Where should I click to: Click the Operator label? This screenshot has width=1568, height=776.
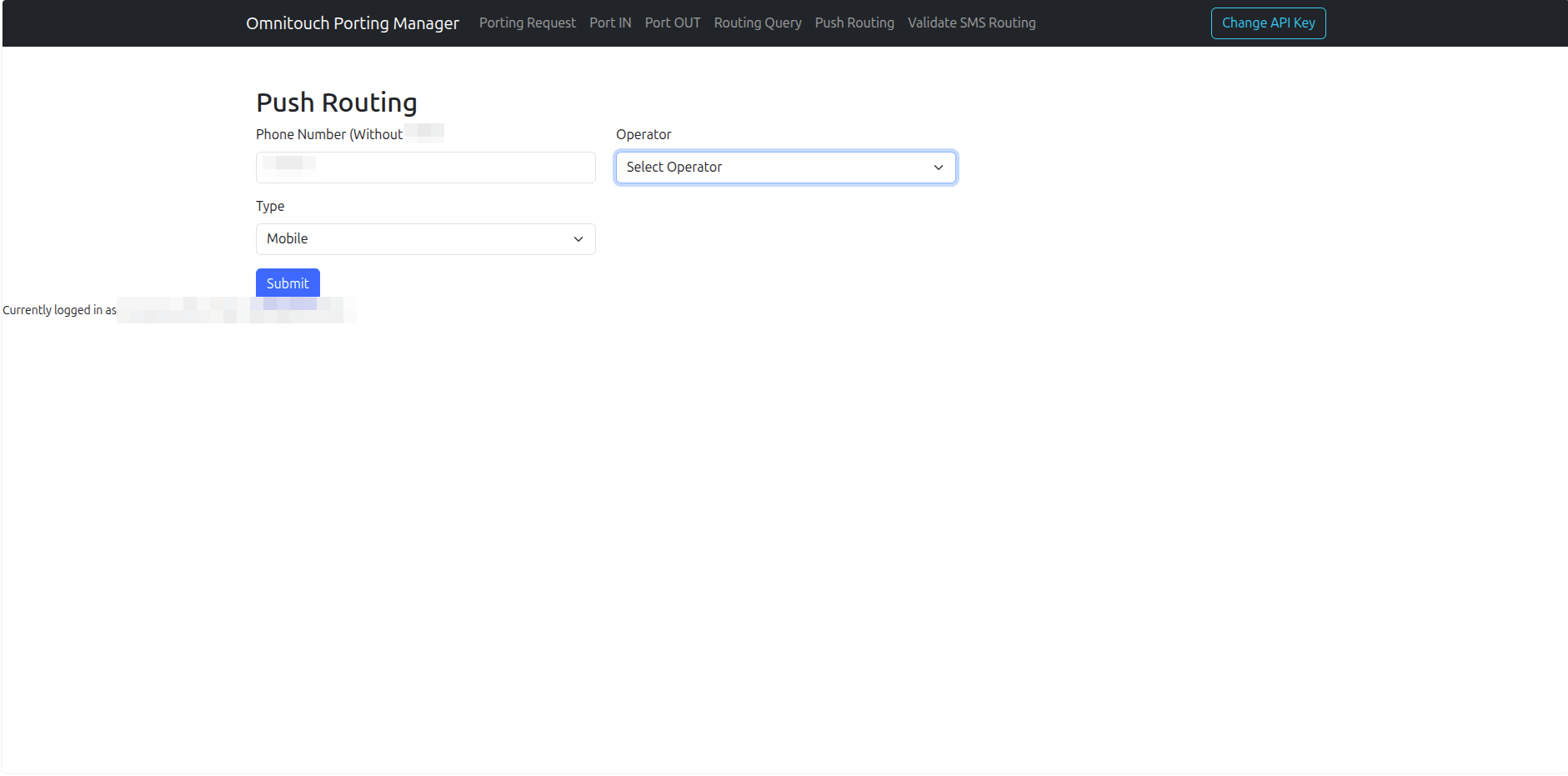pos(644,134)
